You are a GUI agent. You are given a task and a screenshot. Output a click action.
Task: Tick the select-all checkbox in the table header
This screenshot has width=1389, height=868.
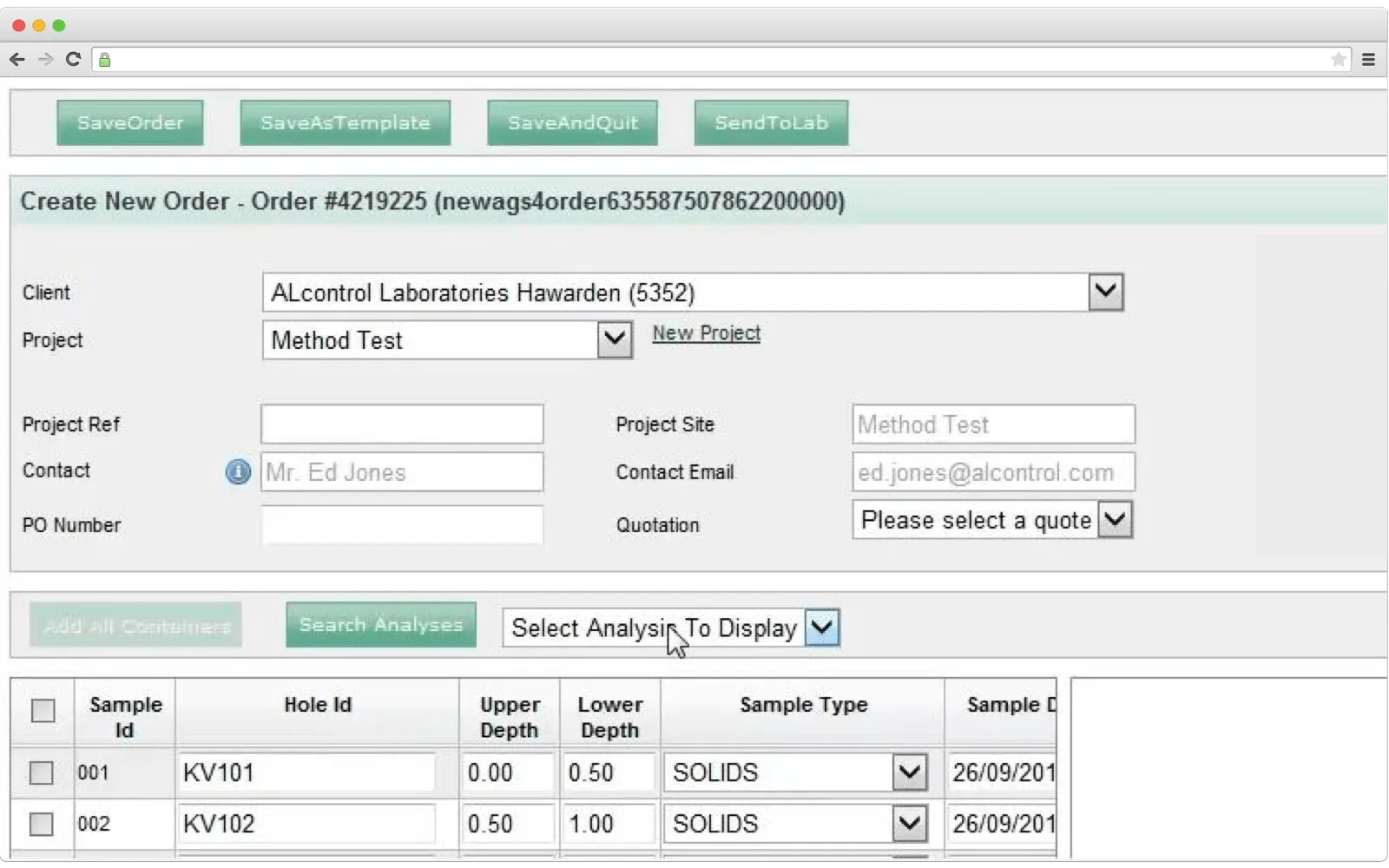[x=43, y=711]
